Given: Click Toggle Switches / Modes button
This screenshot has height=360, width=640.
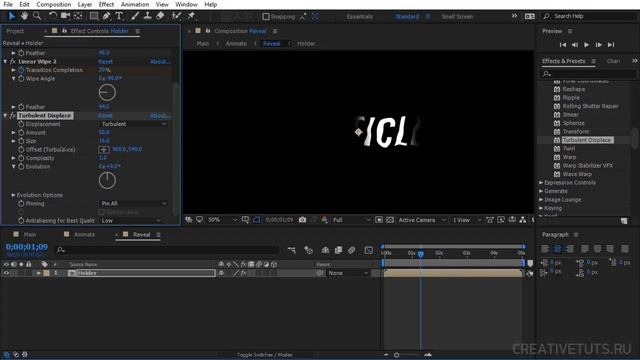Looking at the screenshot, I should coord(264,355).
